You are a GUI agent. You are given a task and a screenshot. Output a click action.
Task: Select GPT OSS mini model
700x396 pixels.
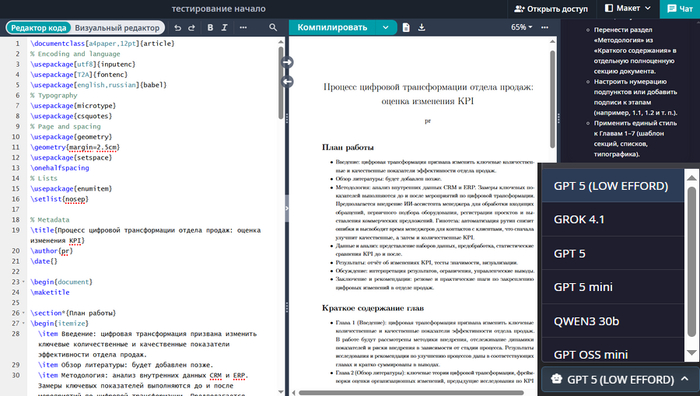tap(612, 351)
